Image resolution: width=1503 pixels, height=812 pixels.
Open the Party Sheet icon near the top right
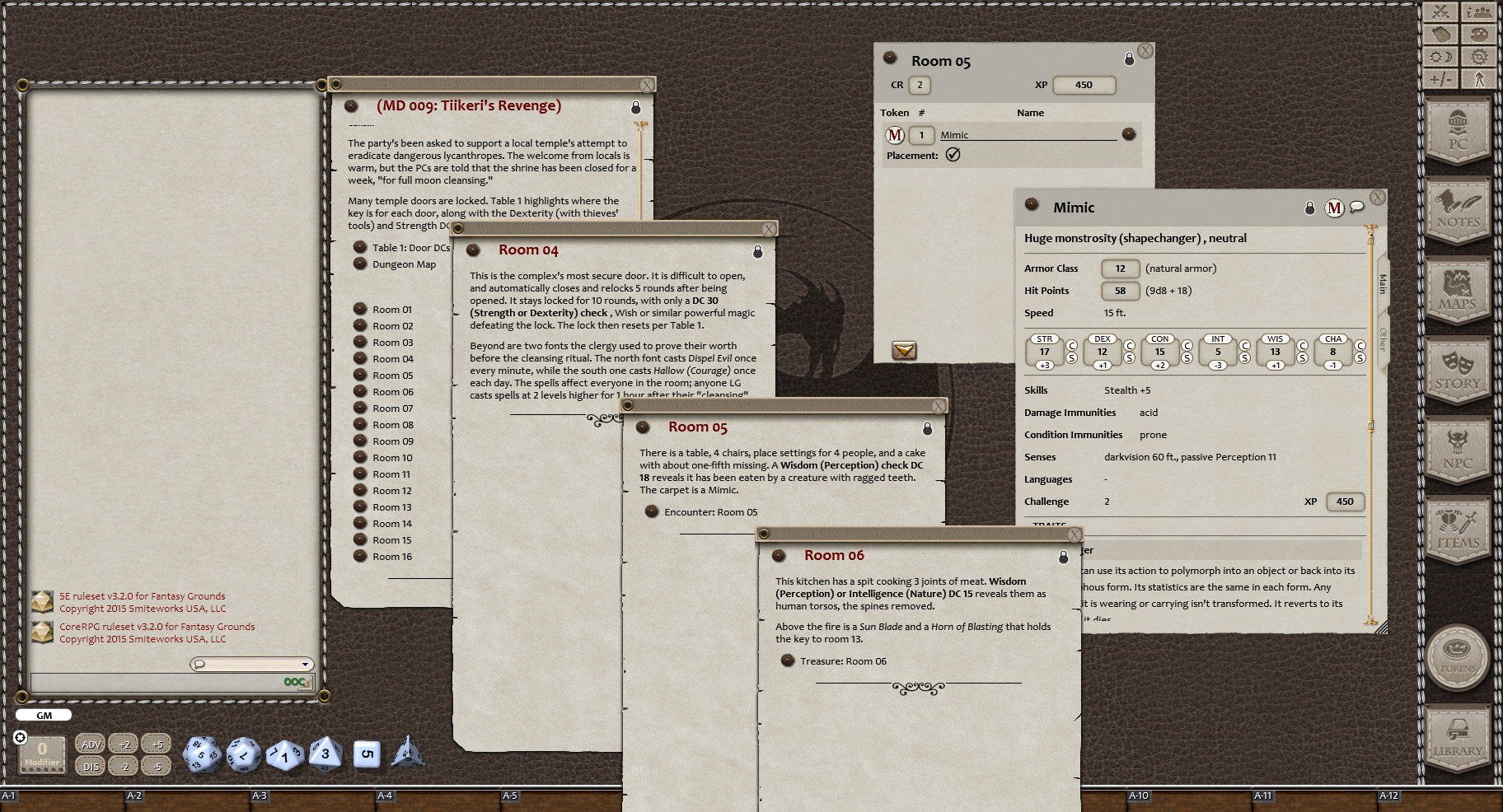1479,12
